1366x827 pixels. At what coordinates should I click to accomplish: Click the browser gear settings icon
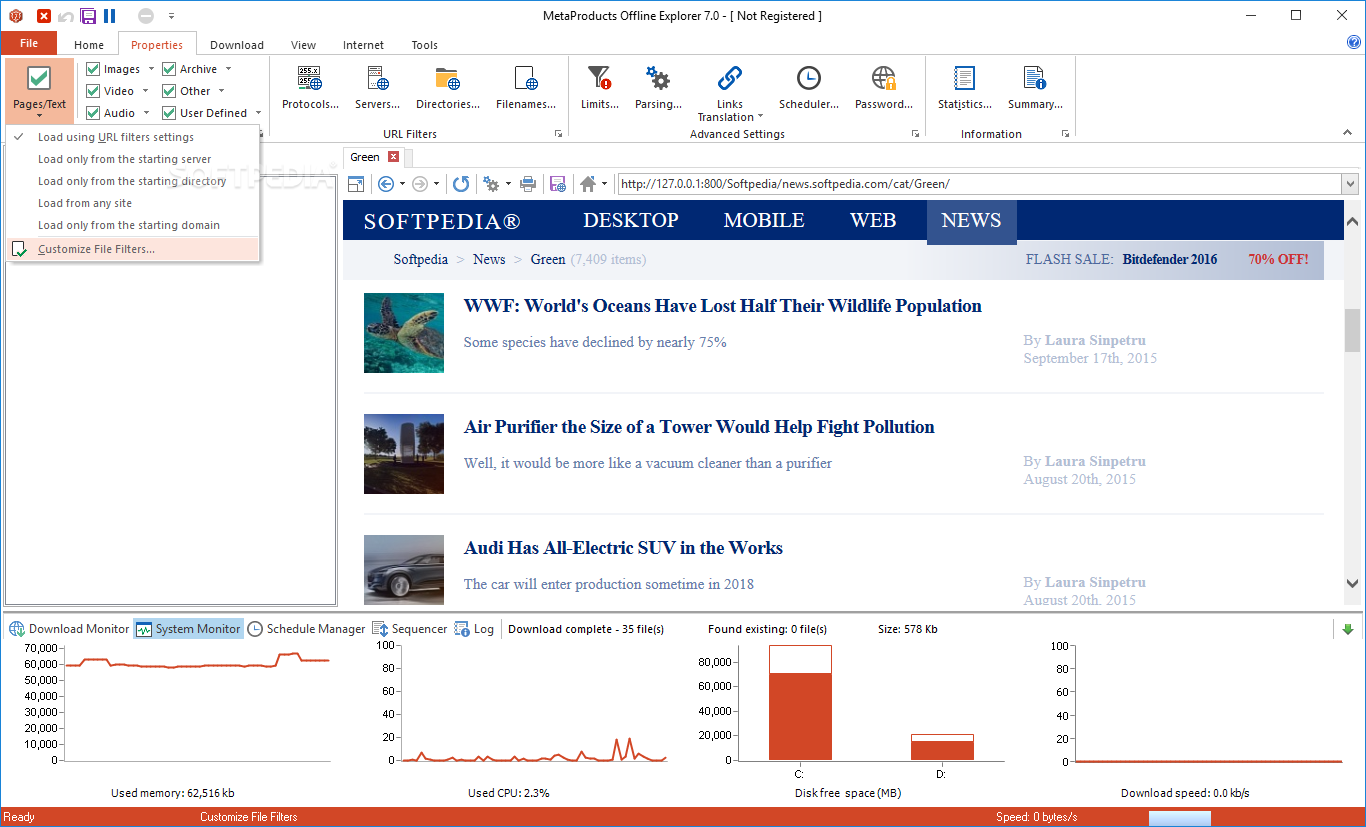(x=491, y=184)
